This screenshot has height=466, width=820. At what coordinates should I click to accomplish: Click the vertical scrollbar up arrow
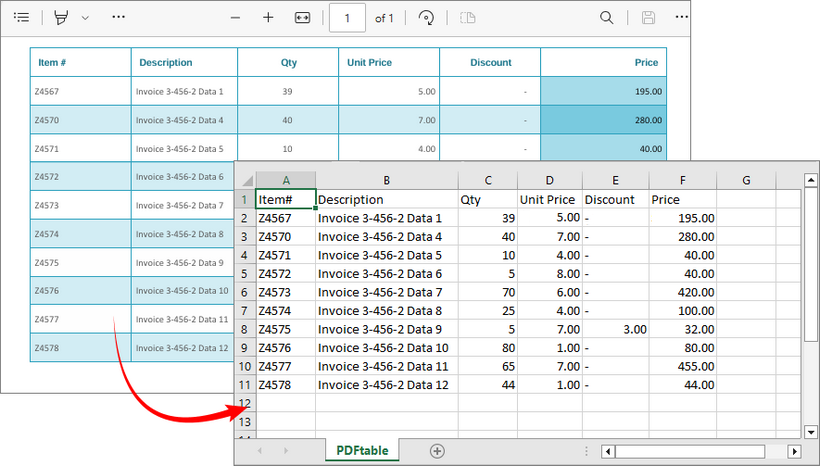pyautogui.click(x=811, y=180)
